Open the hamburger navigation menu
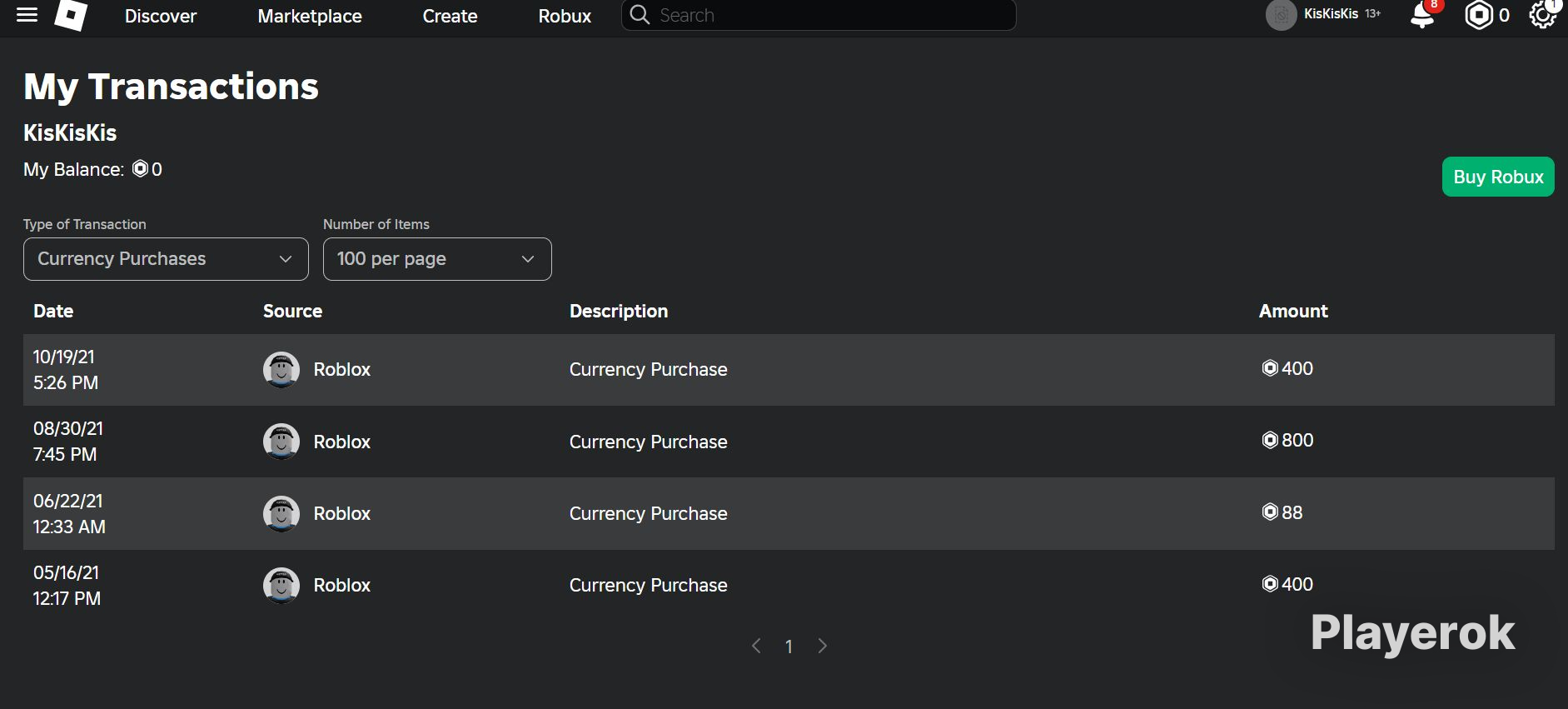1568x709 pixels. (27, 15)
